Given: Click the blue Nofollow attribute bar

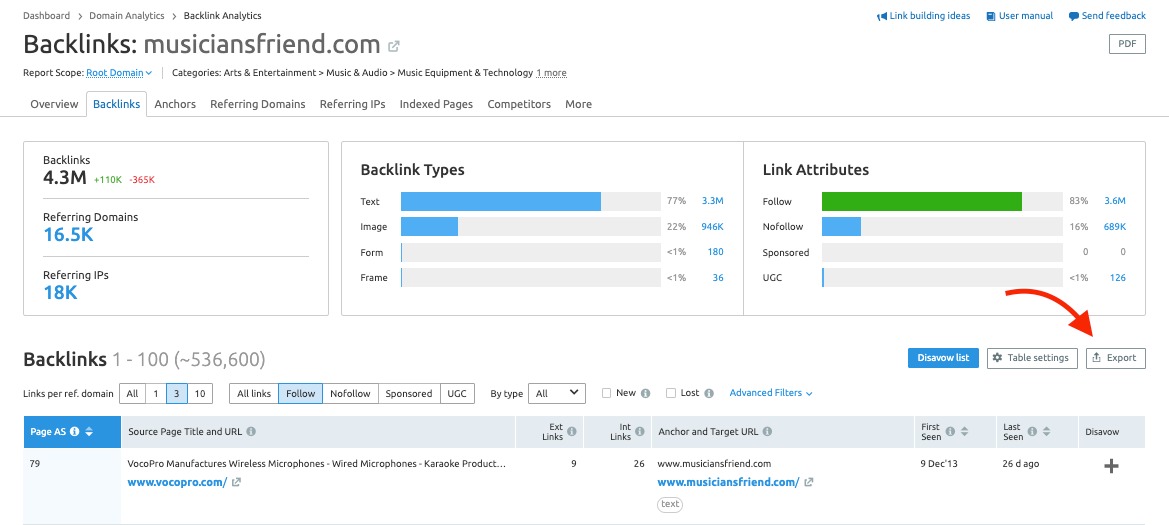Looking at the screenshot, I should [842, 227].
